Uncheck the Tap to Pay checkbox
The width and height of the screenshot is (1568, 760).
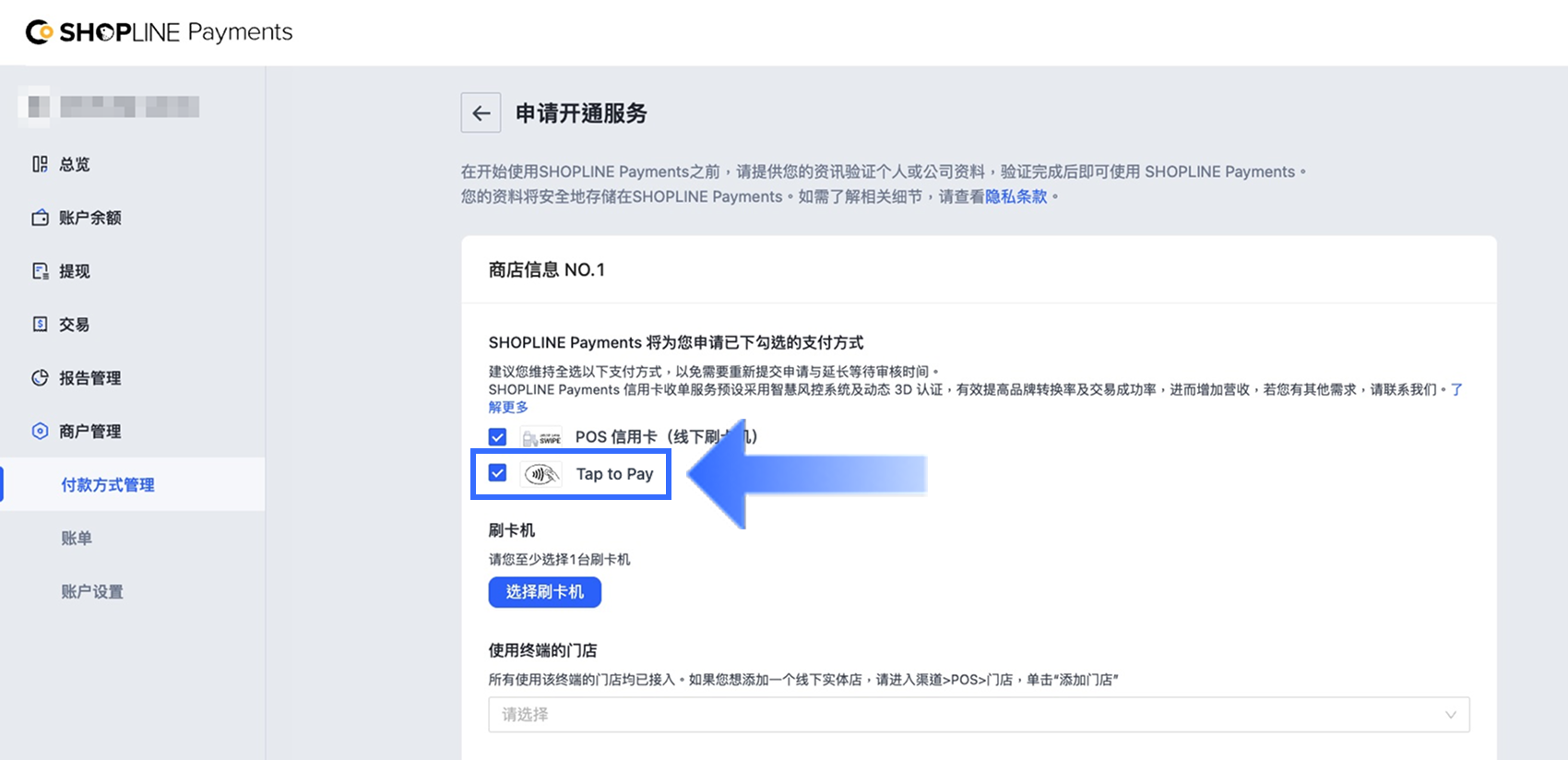497,473
